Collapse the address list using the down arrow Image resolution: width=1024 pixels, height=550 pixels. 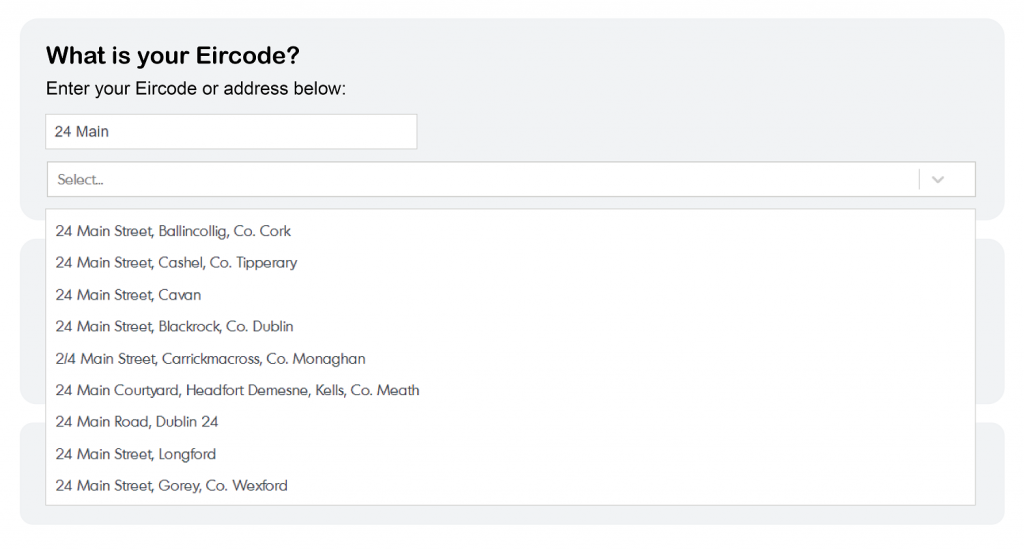click(x=937, y=180)
